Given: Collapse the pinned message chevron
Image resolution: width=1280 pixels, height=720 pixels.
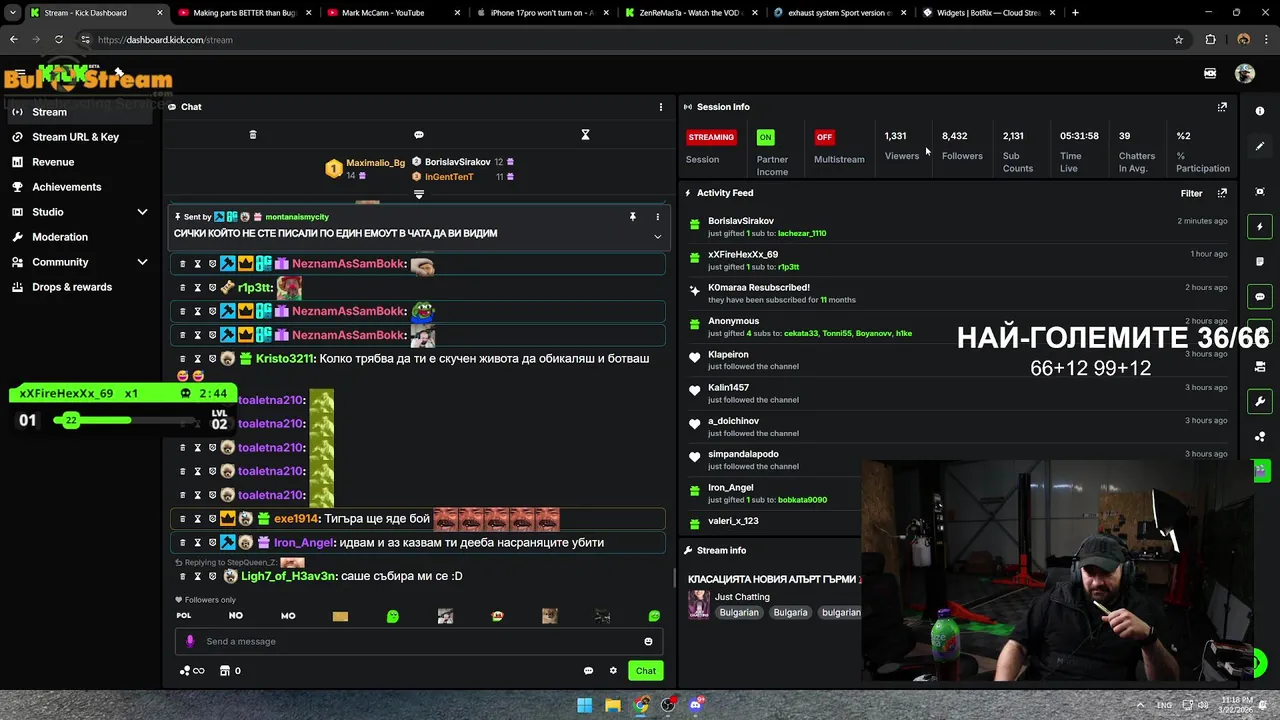Looking at the screenshot, I should pyautogui.click(x=657, y=237).
